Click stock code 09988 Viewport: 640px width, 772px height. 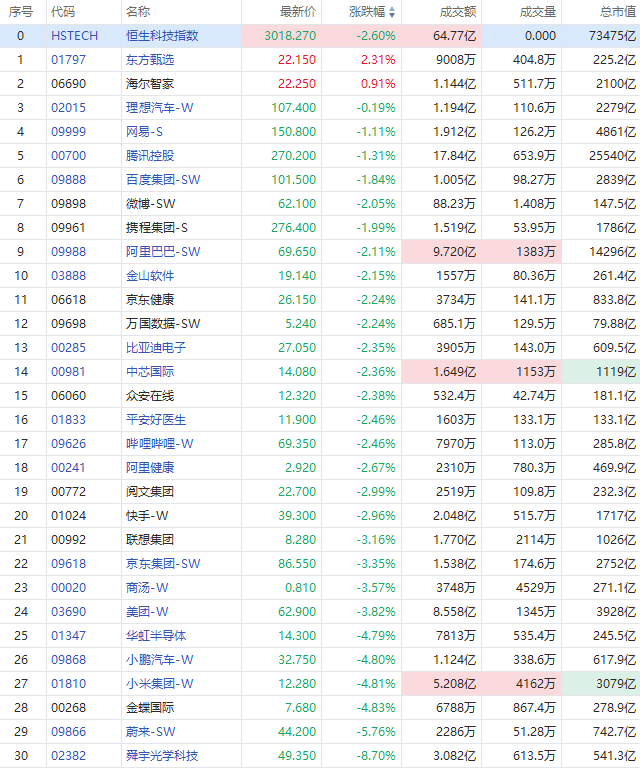pos(68,252)
